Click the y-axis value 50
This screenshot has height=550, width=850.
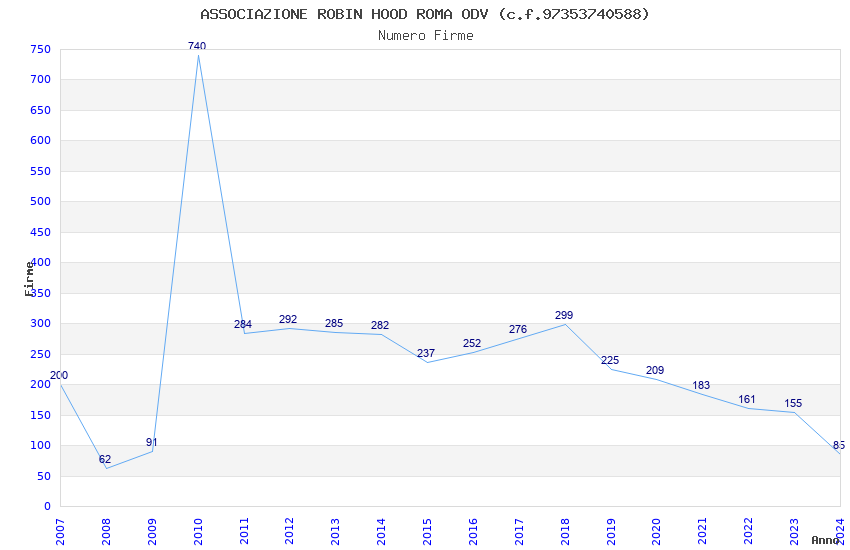[44, 476]
